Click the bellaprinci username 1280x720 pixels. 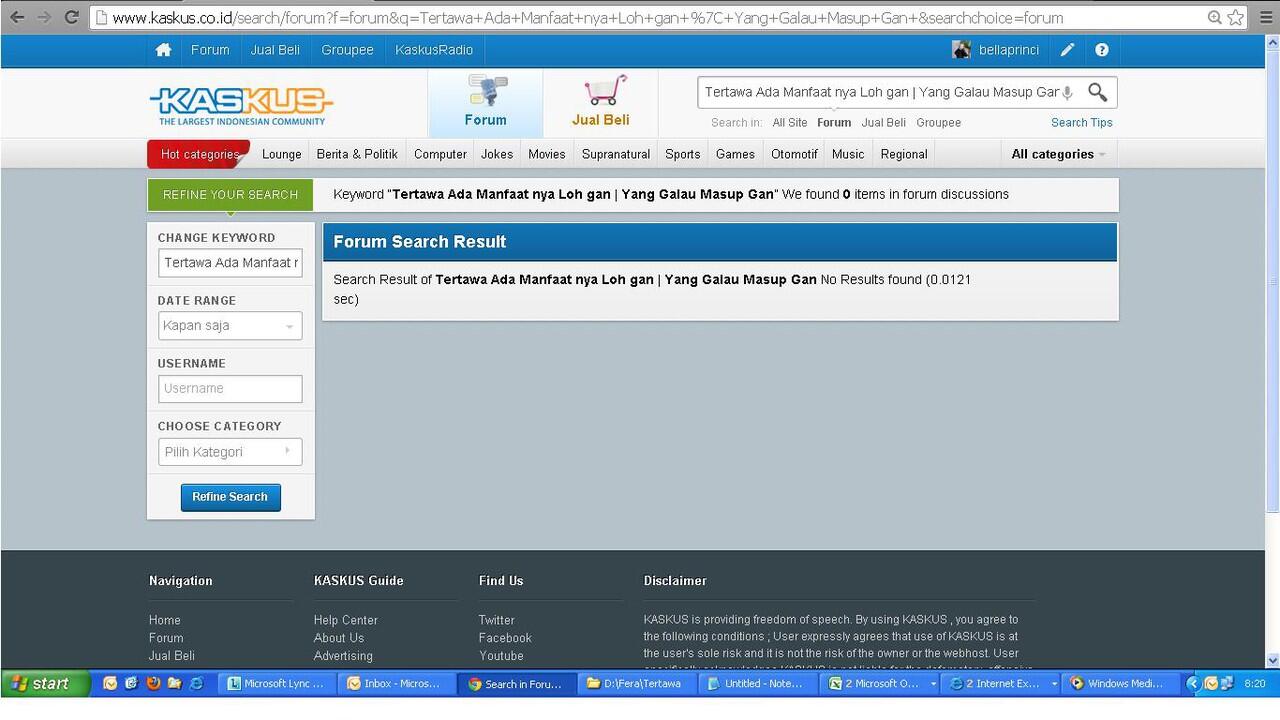1009,50
